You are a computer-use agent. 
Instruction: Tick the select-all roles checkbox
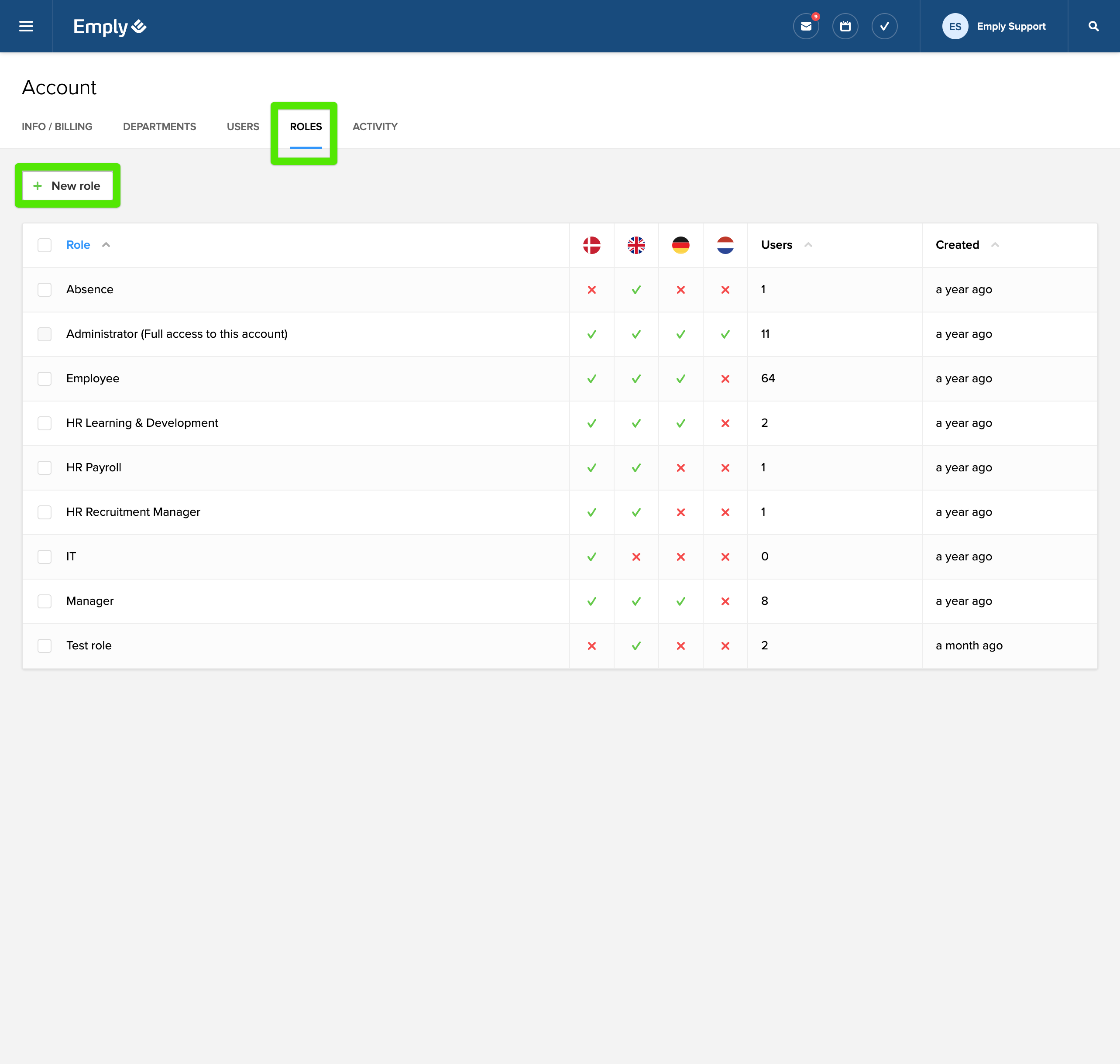pos(44,245)
